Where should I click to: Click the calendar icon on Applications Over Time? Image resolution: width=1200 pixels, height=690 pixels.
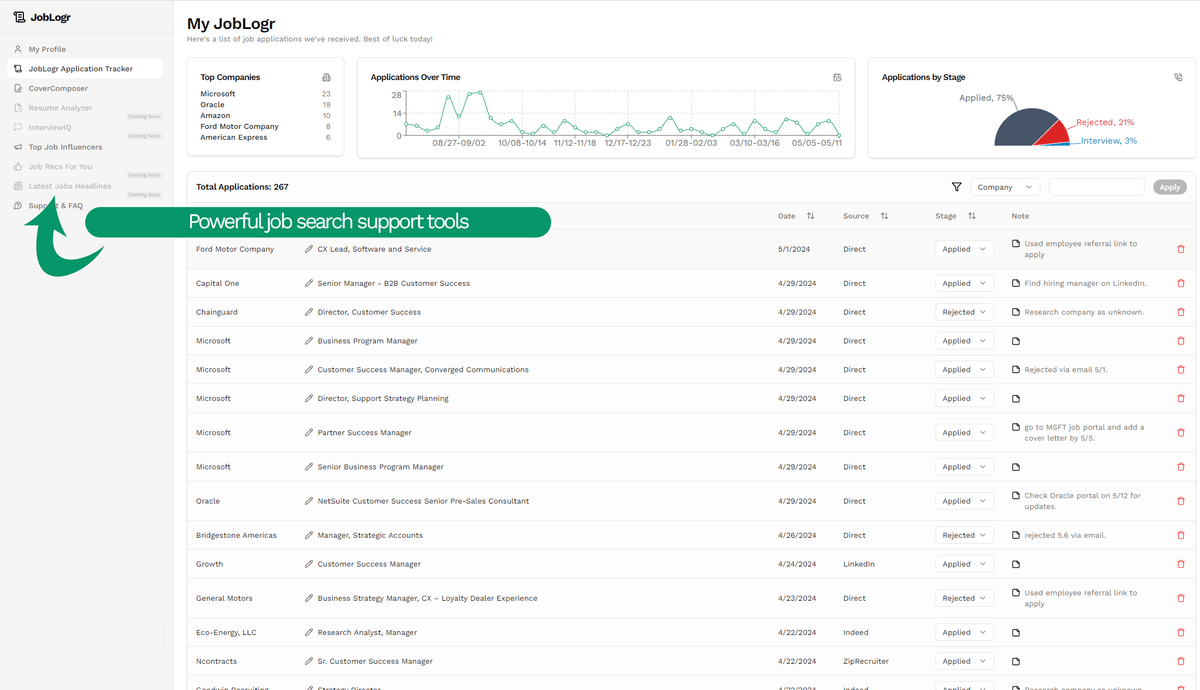tap(837, 77)
